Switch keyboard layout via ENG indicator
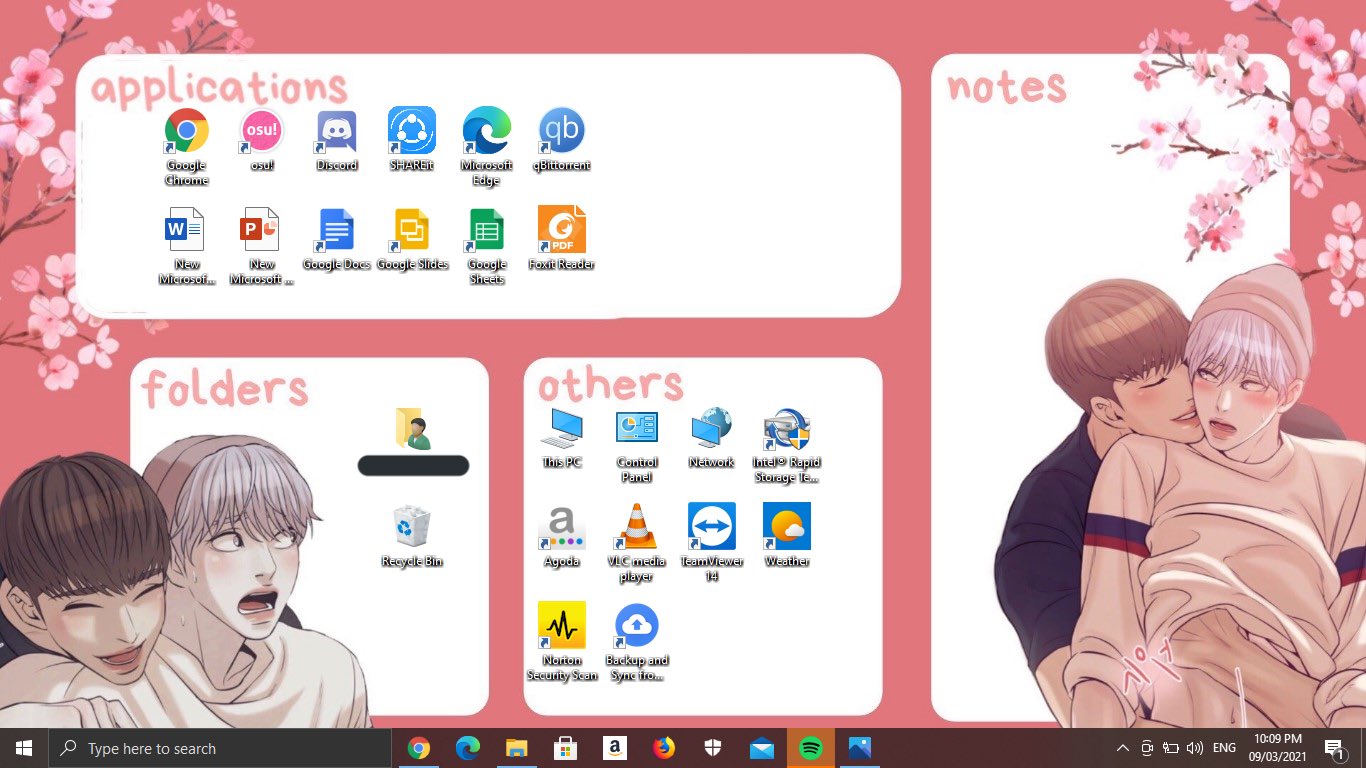 1223,747
